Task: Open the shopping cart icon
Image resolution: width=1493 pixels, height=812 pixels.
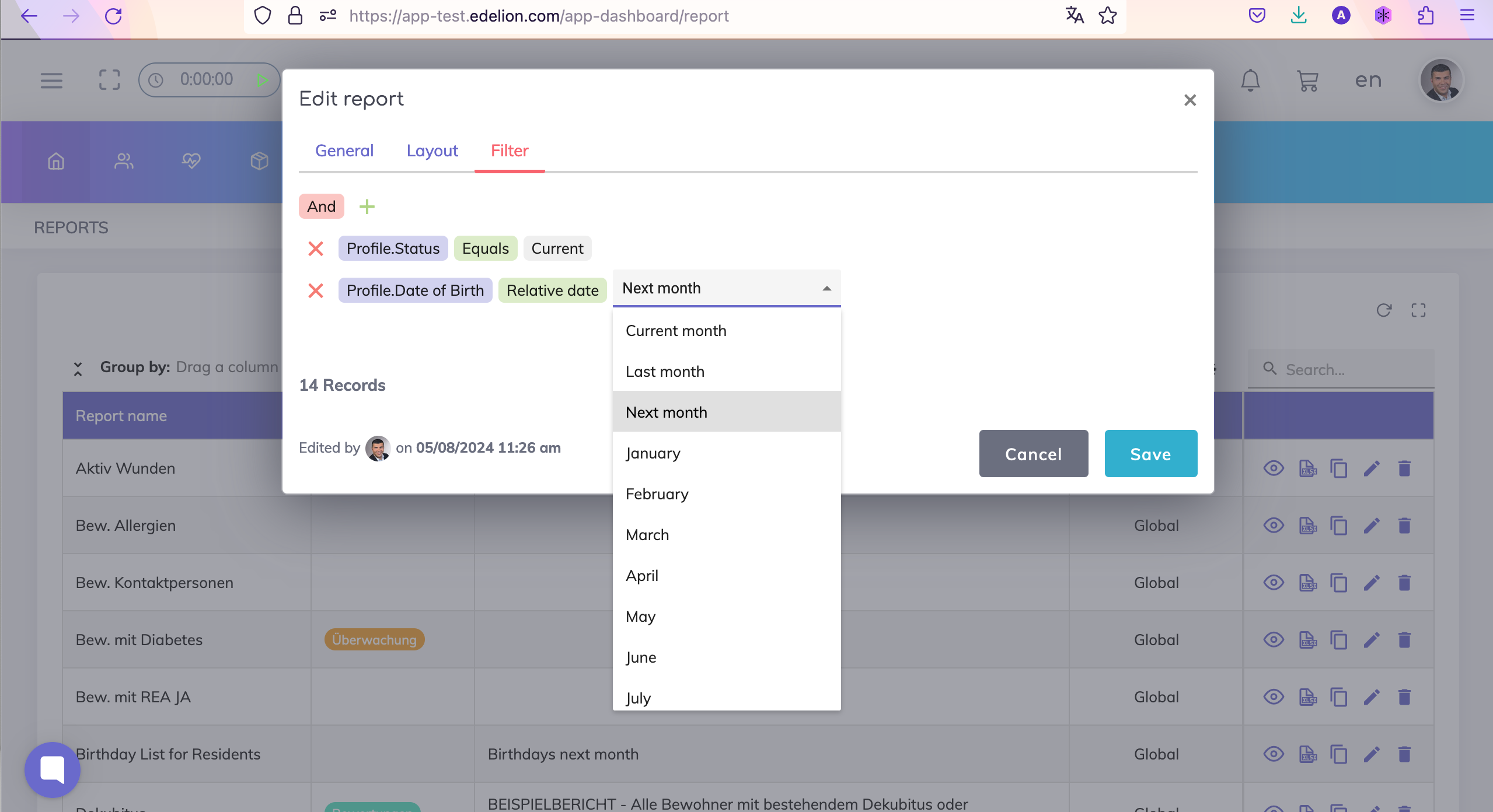Action: pos(1307,80)
